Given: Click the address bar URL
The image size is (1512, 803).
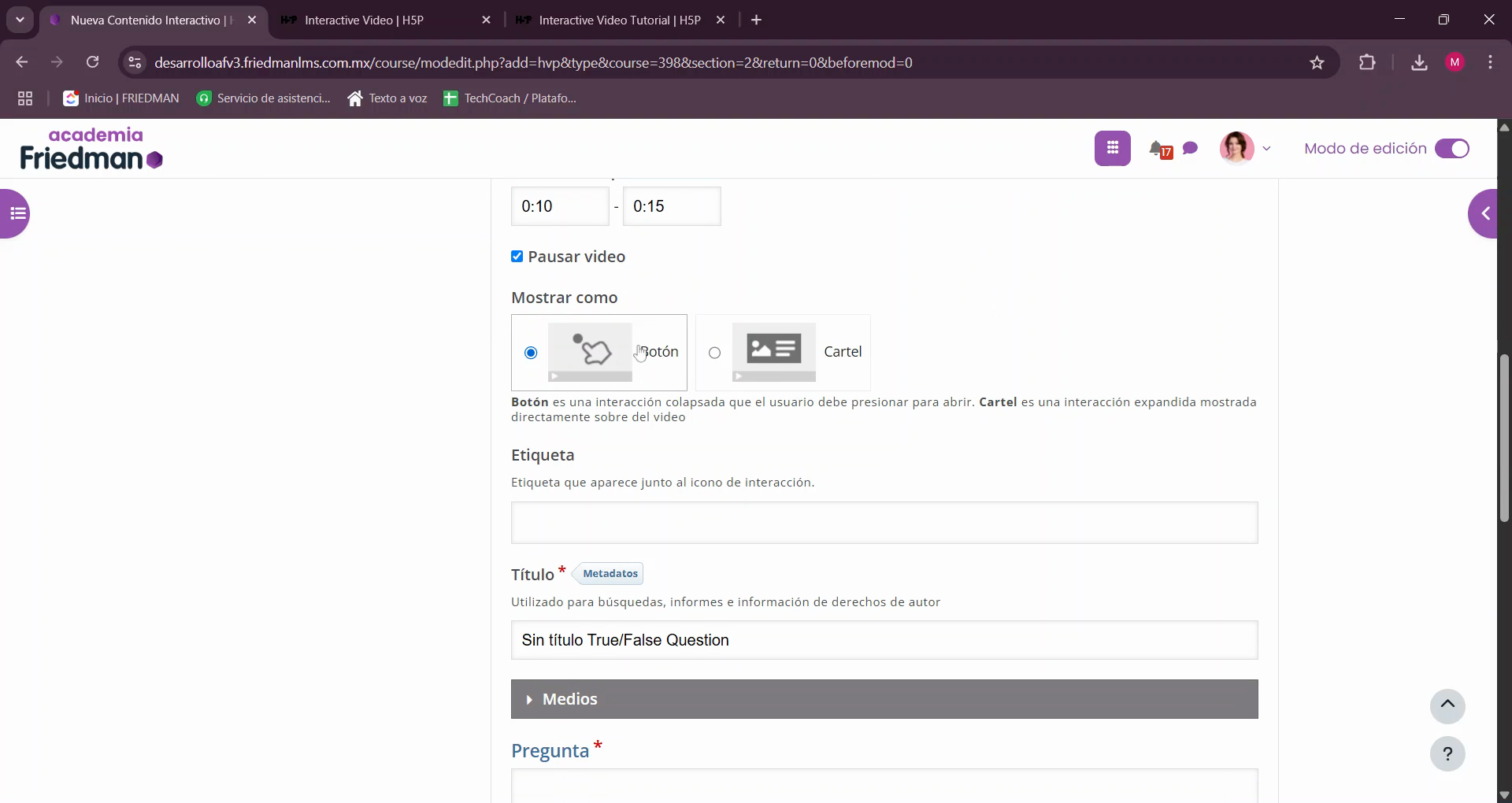Looking at the screenshot, I should (533, 63).
